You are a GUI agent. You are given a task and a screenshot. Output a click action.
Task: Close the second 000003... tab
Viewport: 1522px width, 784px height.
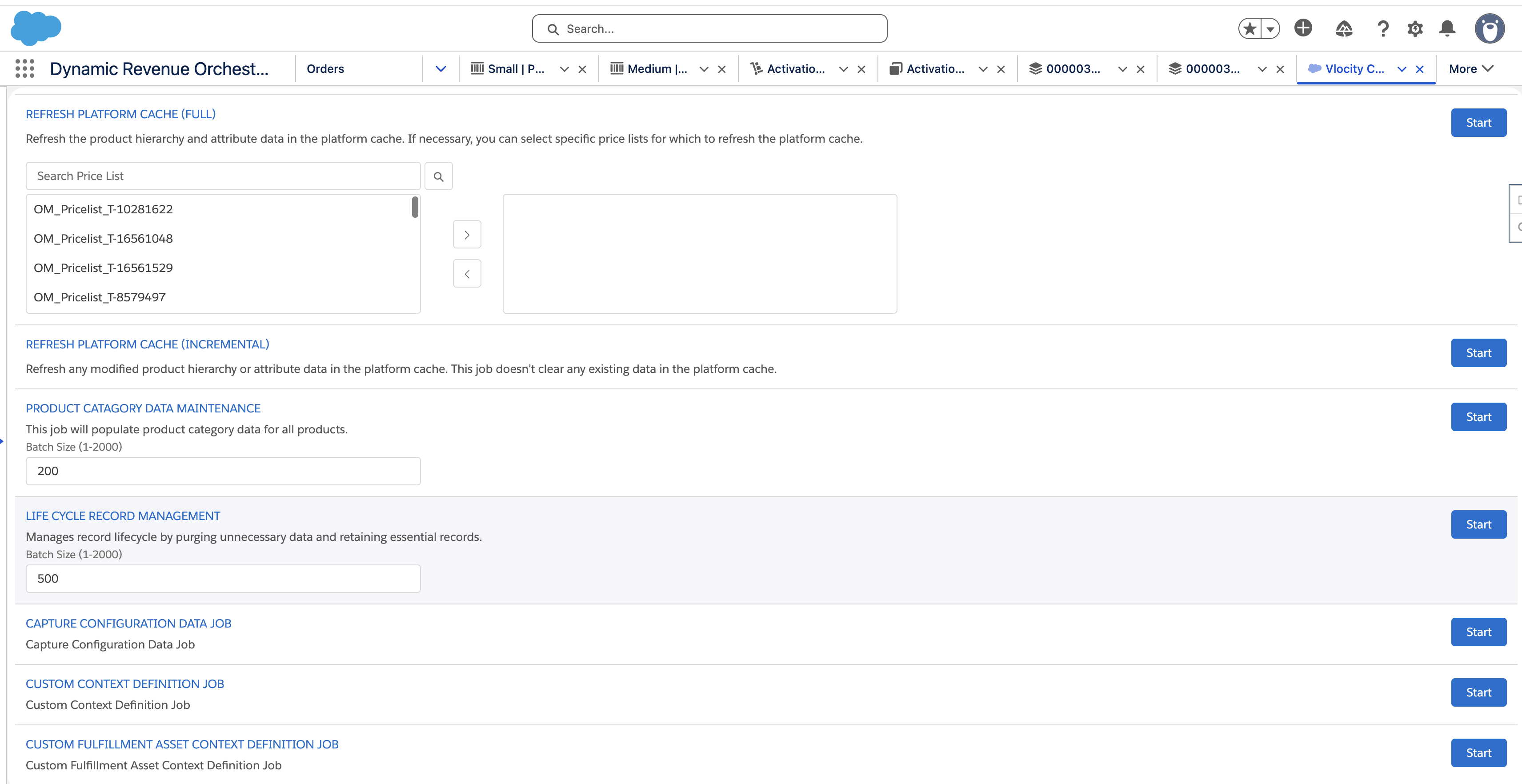click(1279, 69)
